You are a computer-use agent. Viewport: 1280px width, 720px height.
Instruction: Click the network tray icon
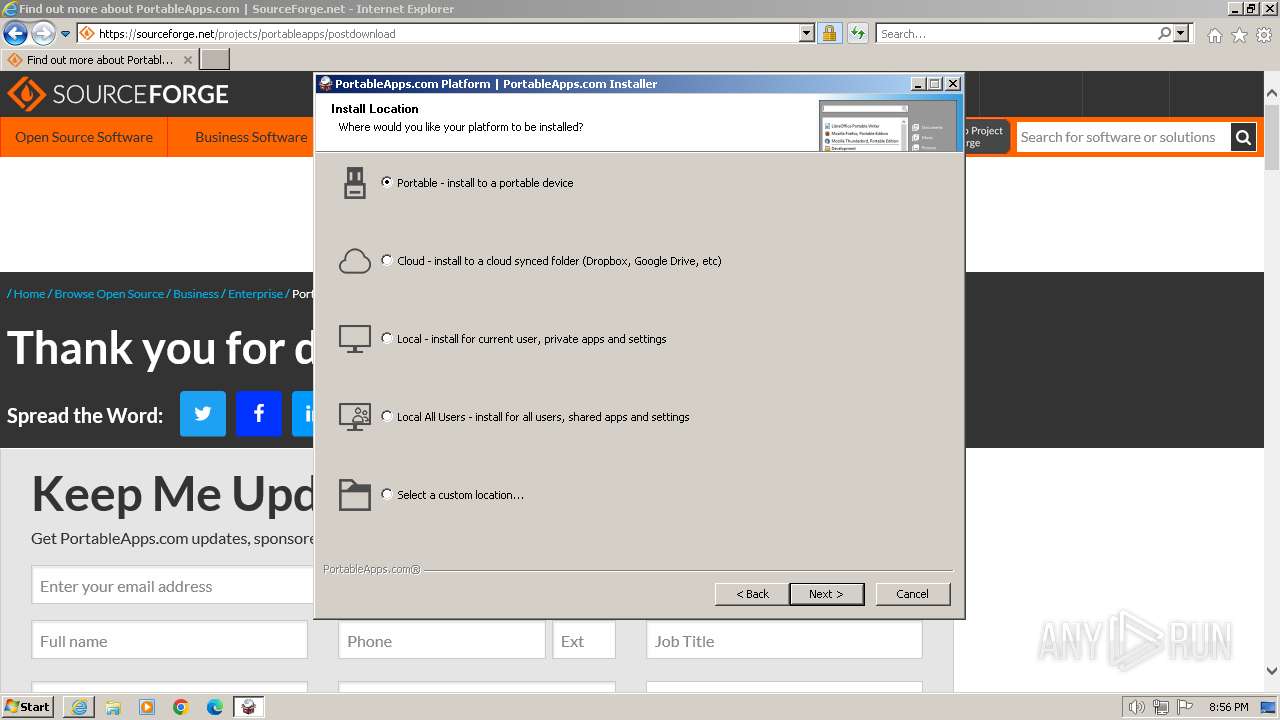pos(1161,707)
